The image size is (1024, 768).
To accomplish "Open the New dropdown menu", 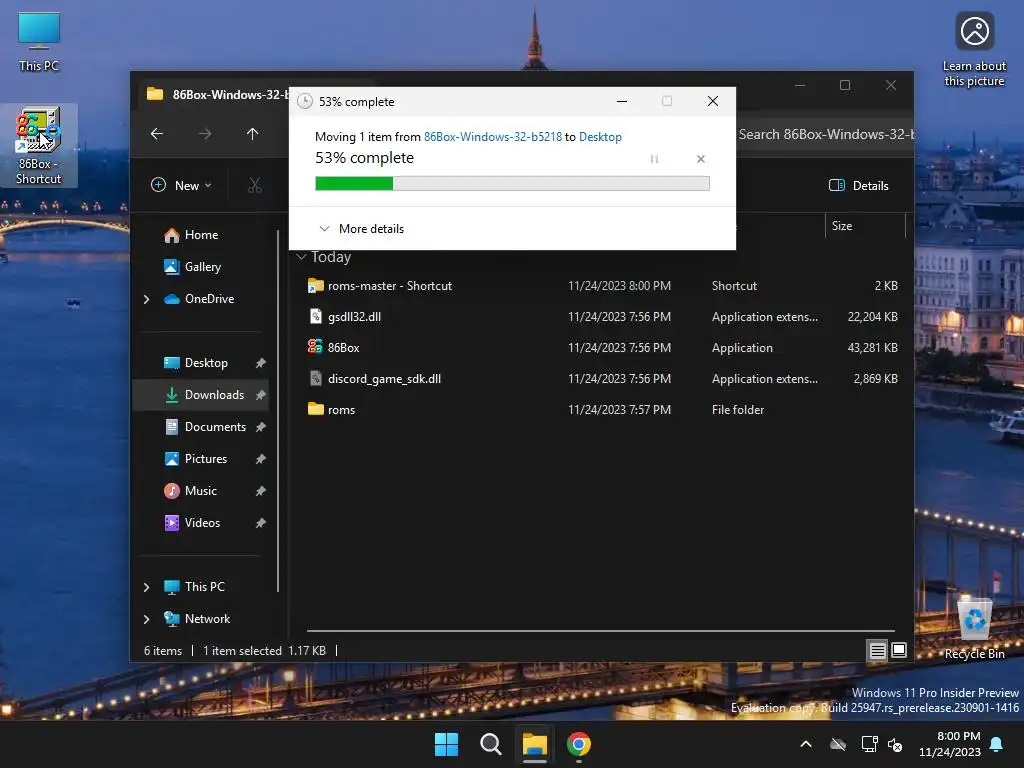I will click(x=182, y=185).
